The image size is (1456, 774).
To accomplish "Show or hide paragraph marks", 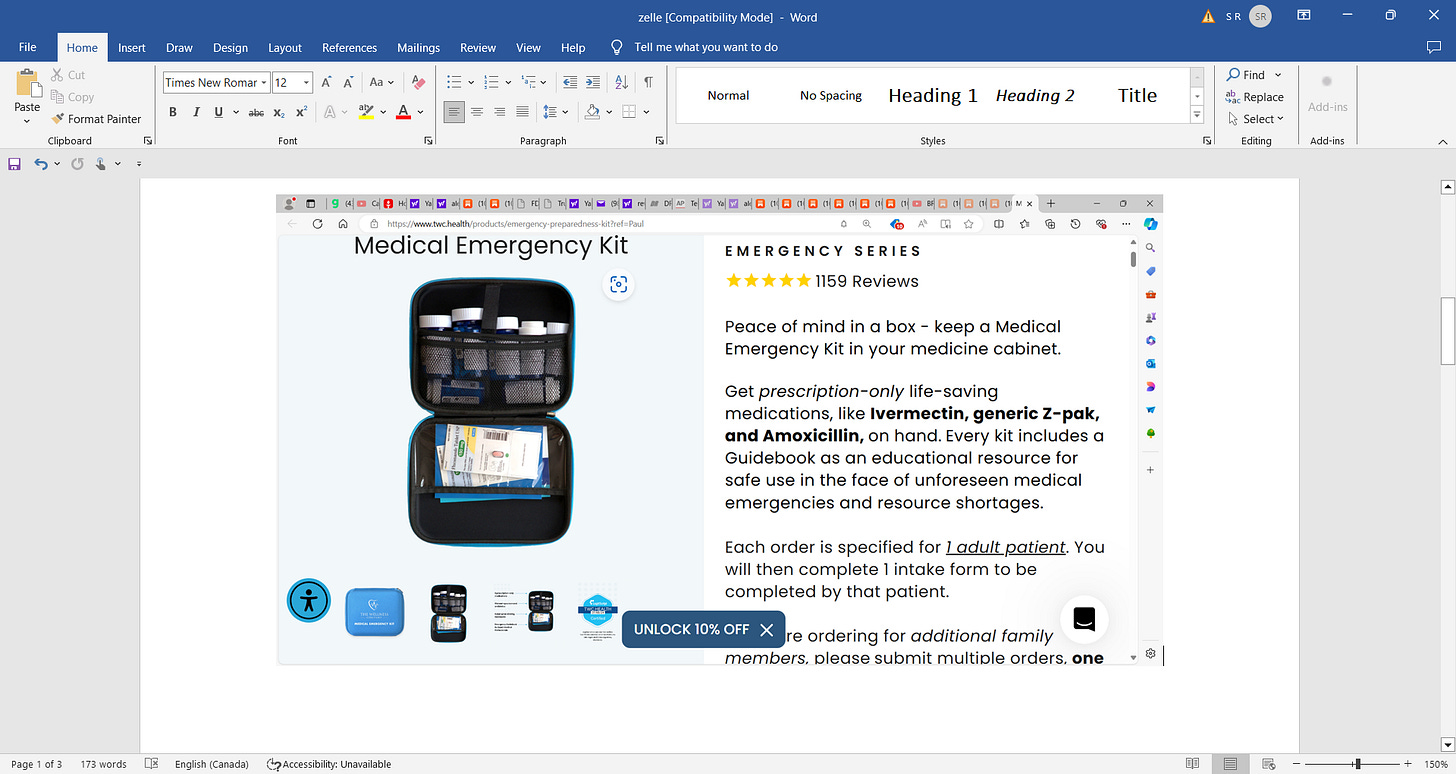I will click(648, 83).
